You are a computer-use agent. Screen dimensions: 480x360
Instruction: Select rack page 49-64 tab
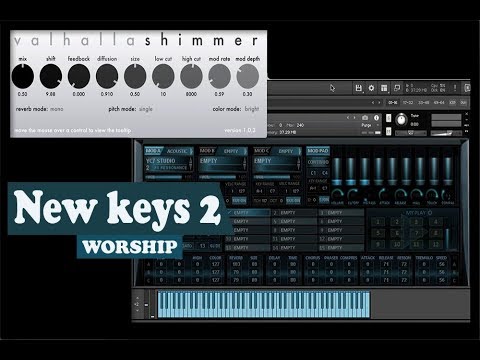click(439, 103)
